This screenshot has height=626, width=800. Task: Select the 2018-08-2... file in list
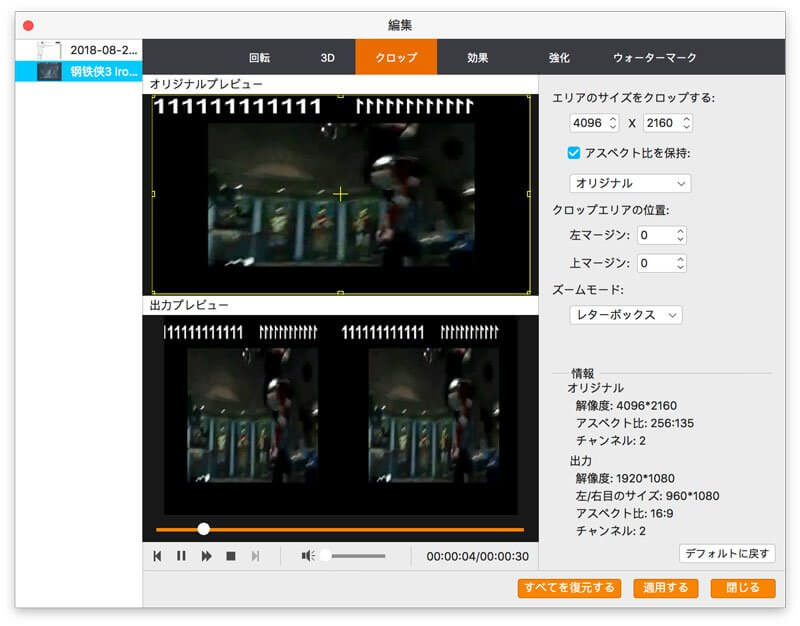coord(79,50)
